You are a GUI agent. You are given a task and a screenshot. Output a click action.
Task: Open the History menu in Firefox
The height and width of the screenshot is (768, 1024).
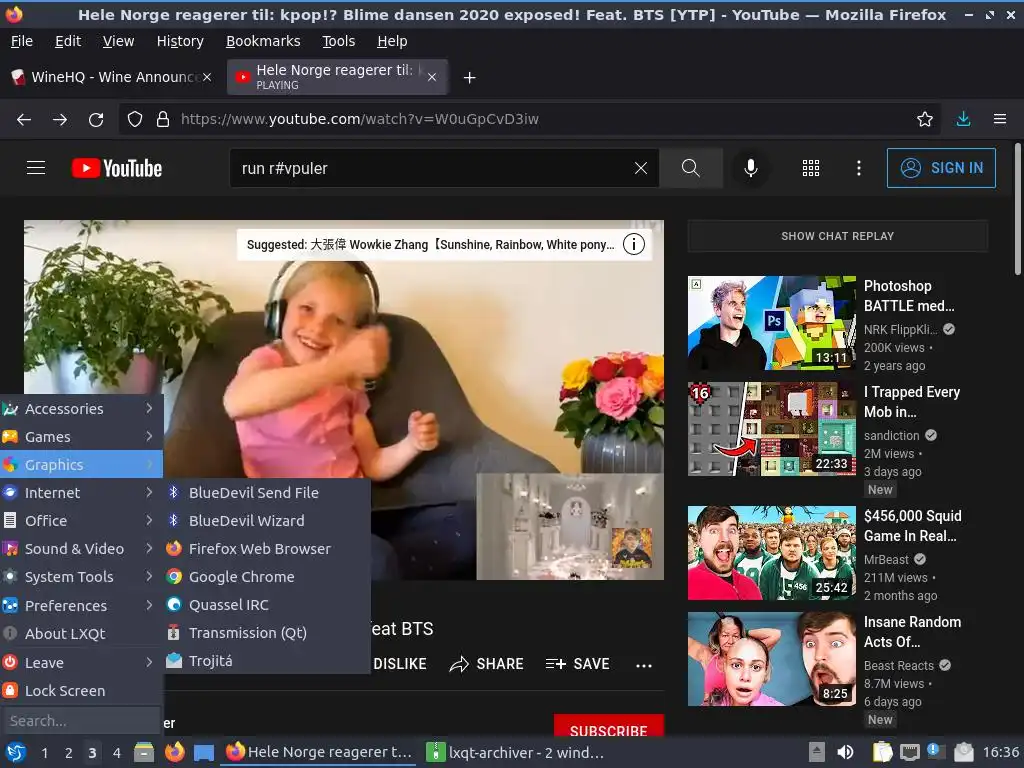coord(180,41)
